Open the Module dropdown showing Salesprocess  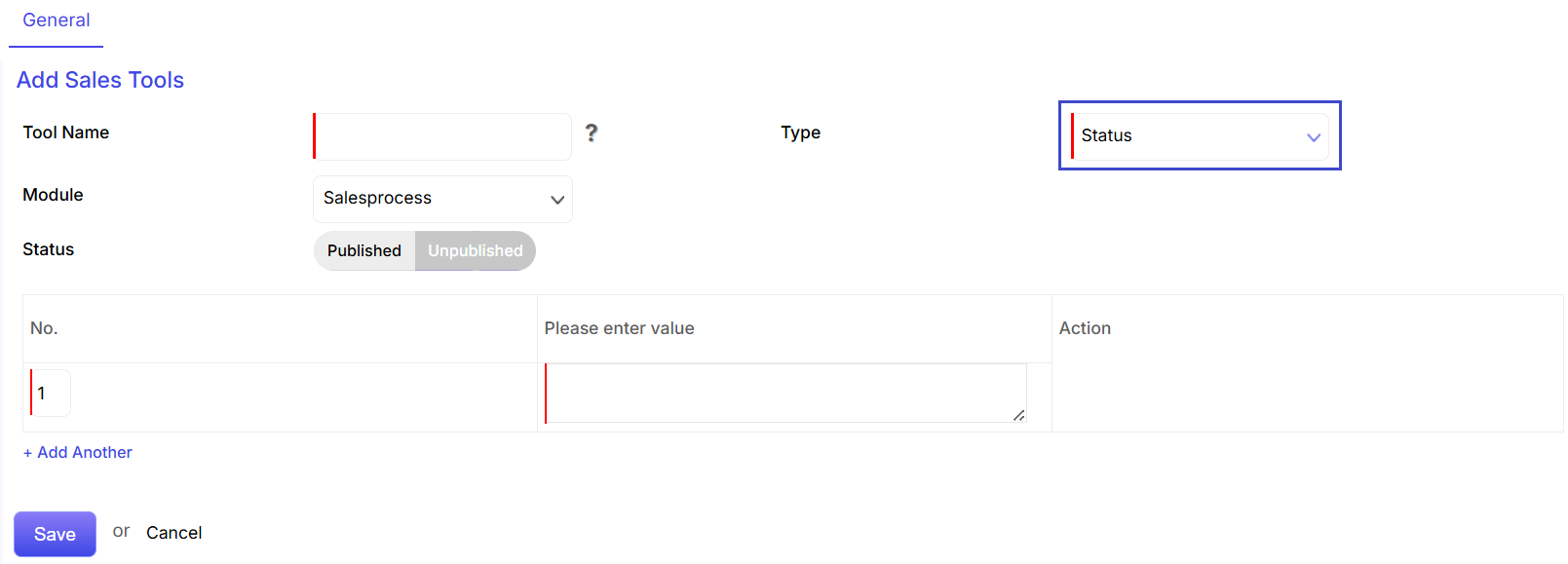(x=442, y=199)
